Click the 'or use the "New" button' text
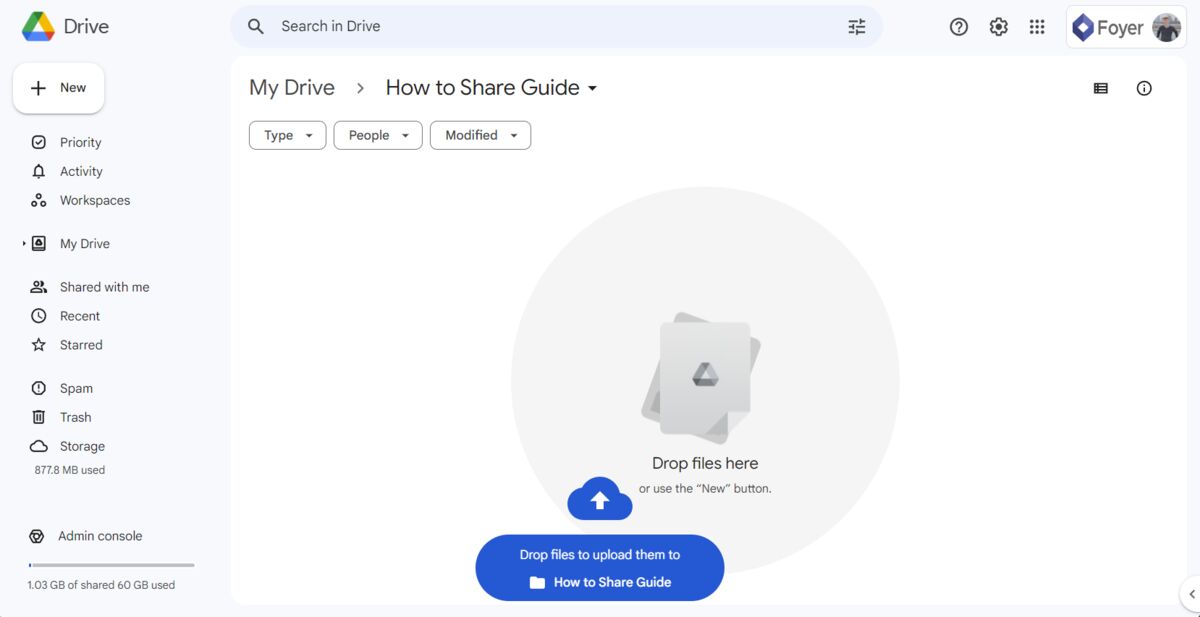Viewport: 1200px width, 617px height. [705, 489]
